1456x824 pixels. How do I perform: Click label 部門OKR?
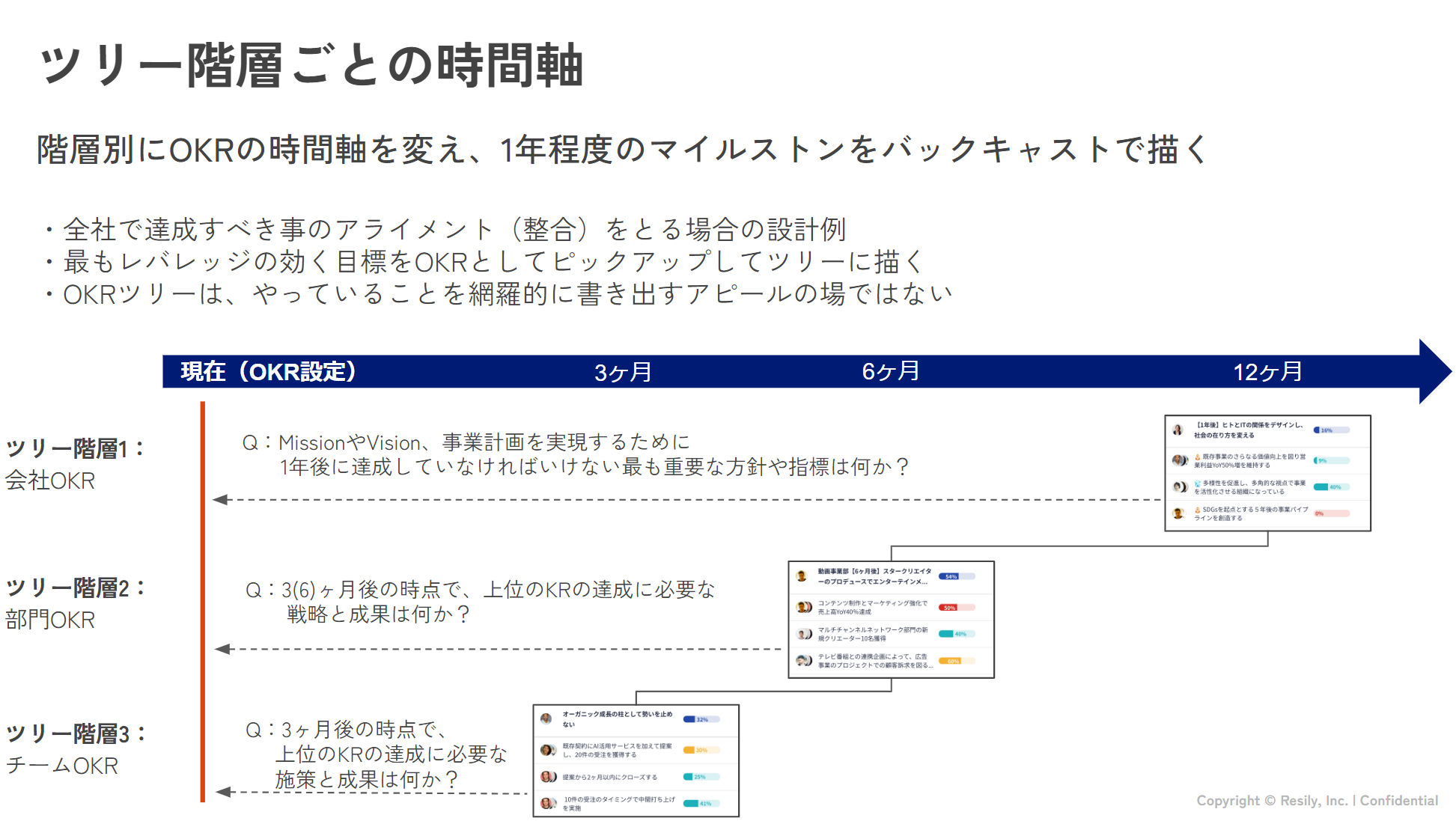click(x=50, y=620)
